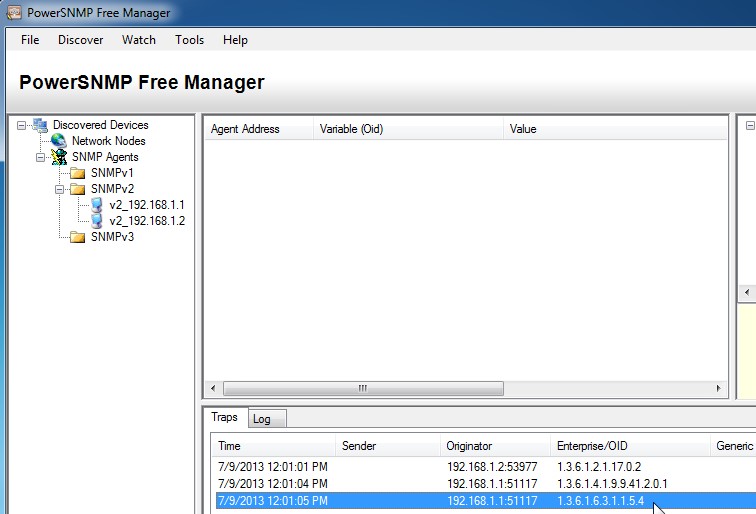The image size is (756, 514).
Task: Click the v2_192.168.1.2 device icon
Action: (97, 221)
